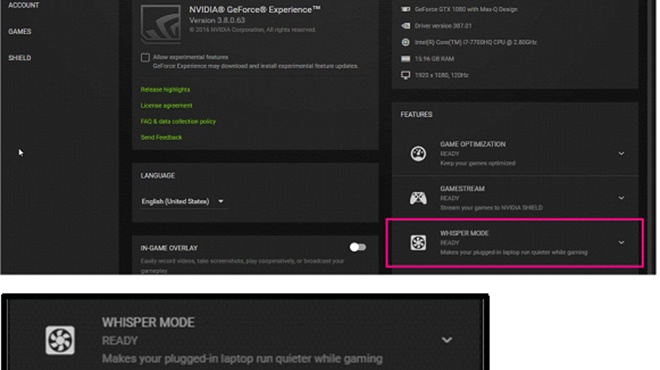This screenshot has width=660, height=370.
Task: Open the License agreement link
Action: pos(166,106)
